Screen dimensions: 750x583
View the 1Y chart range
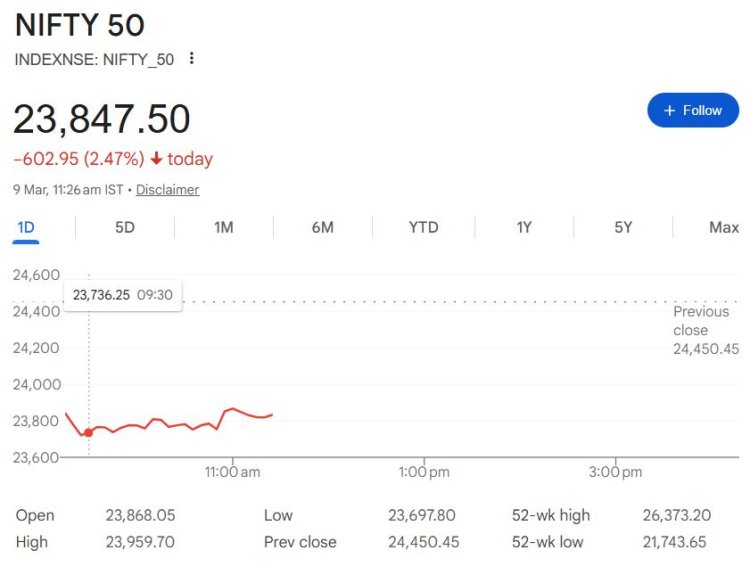click(x=524, y=228)
